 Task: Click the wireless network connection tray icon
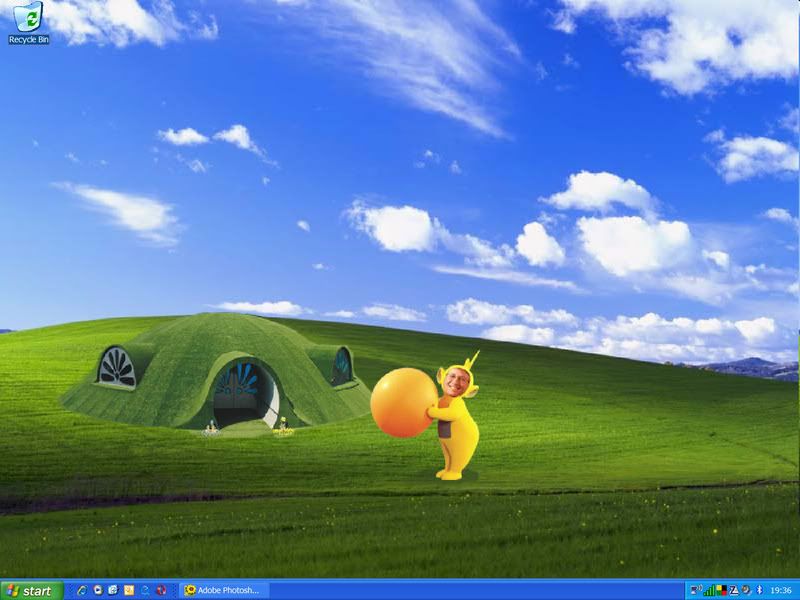coord(696,590)
